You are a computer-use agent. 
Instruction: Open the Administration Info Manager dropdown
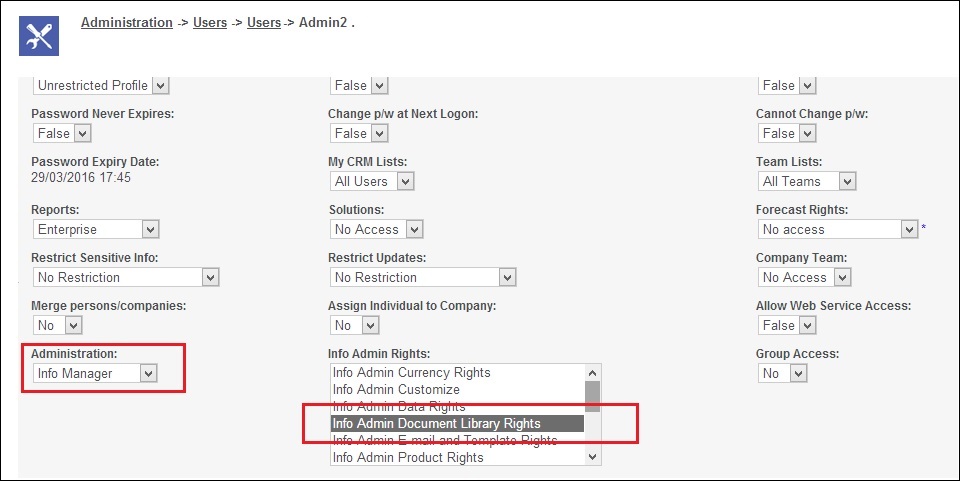95,373
